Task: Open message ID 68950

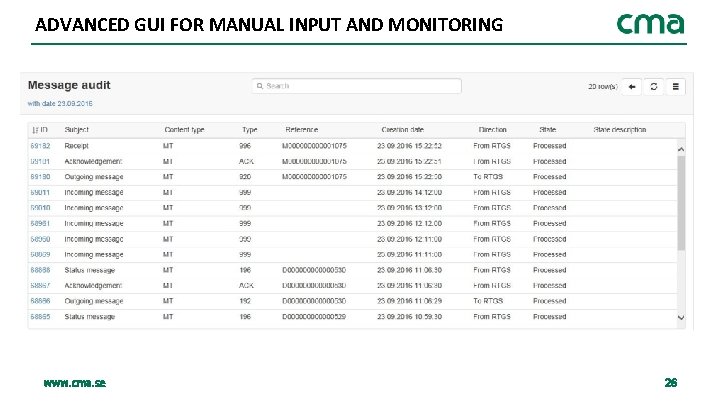Action: [x=40, y=239]
